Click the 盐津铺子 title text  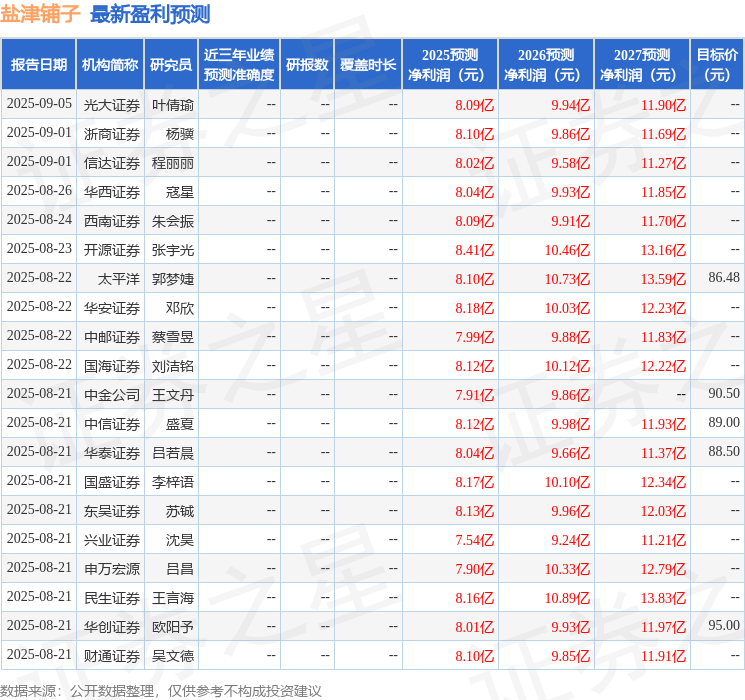[x=40, y=14]
